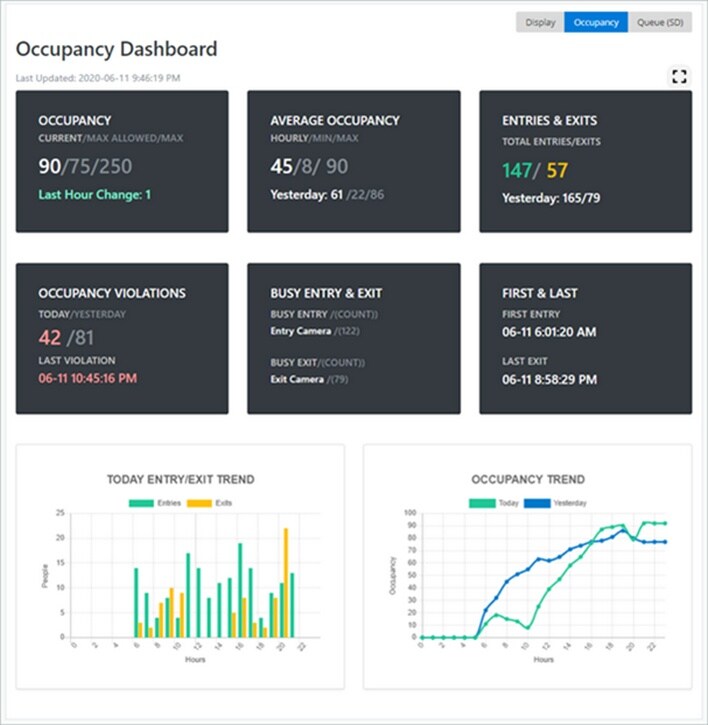Select the Occupancy tab
The image size is (708, 725).
click(596, 22)
